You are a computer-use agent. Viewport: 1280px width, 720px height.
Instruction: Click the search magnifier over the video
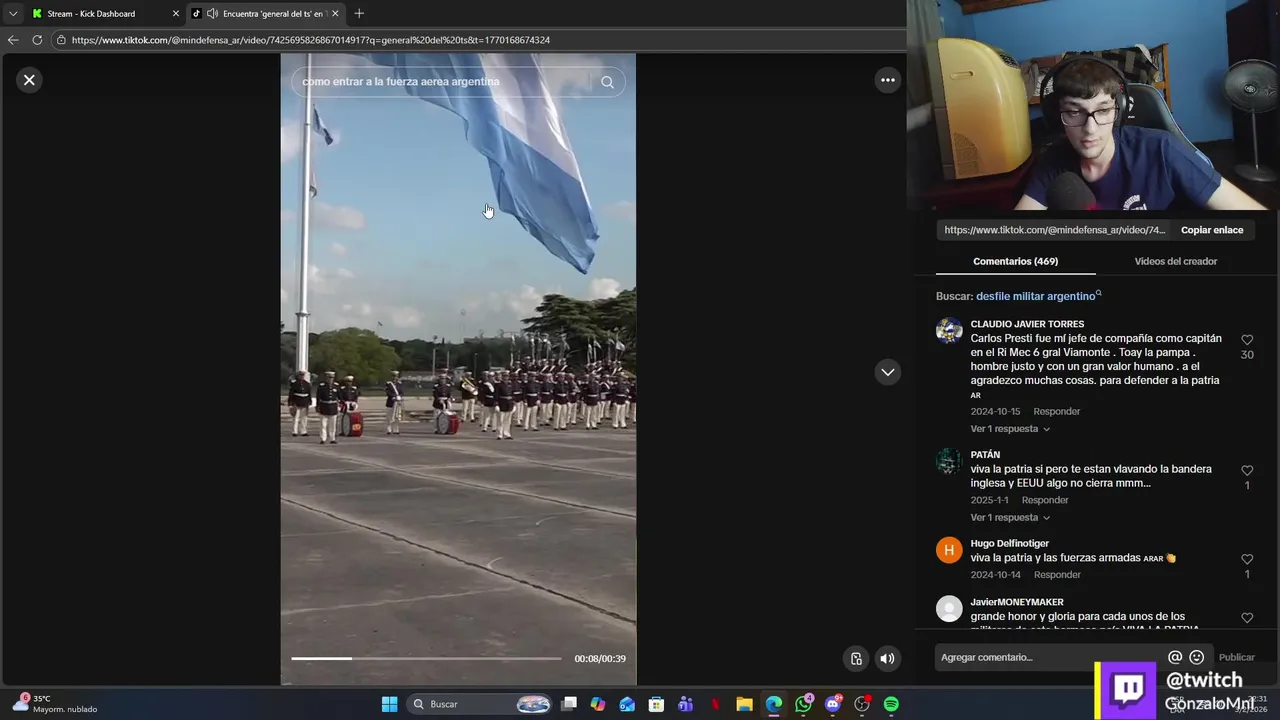(607, 82)
